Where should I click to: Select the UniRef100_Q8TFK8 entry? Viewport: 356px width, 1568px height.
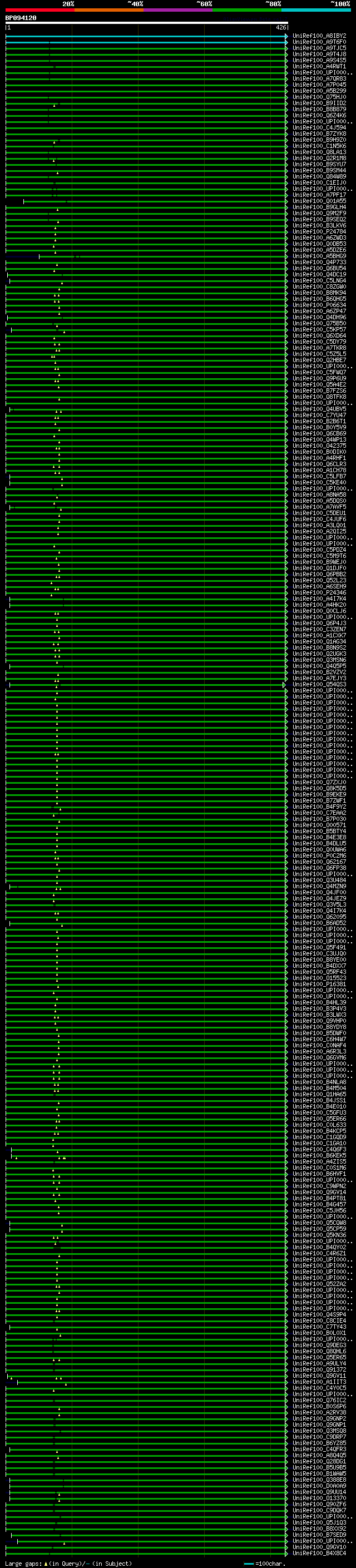(319, 397)
